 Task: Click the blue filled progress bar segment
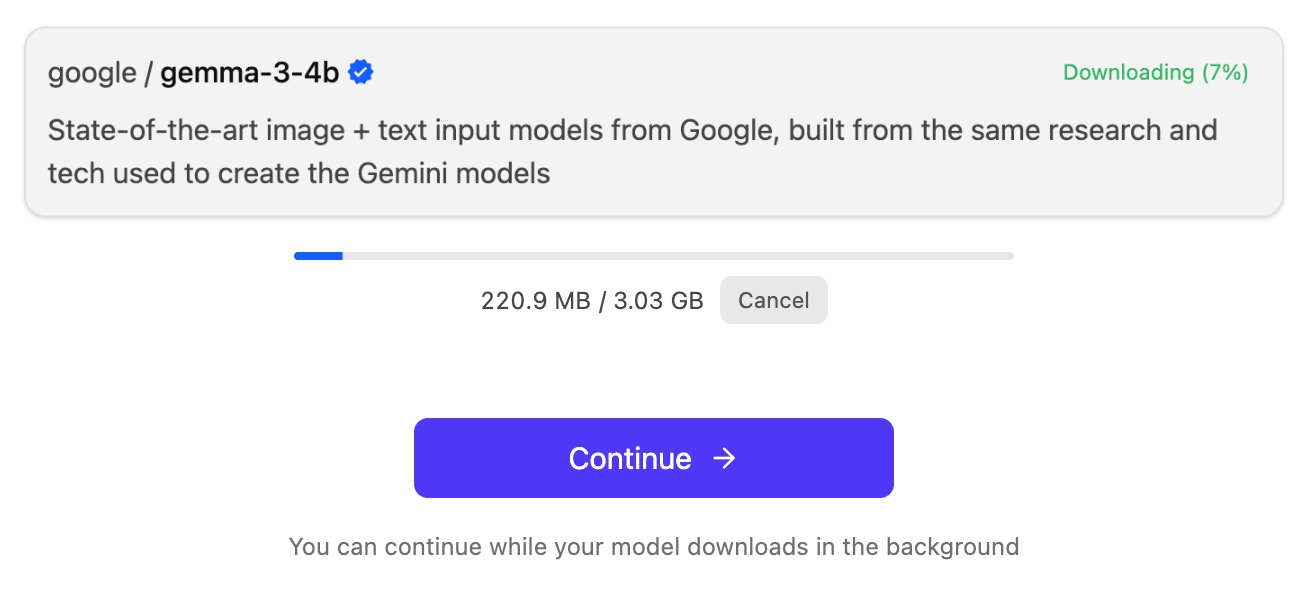point(318,256)
